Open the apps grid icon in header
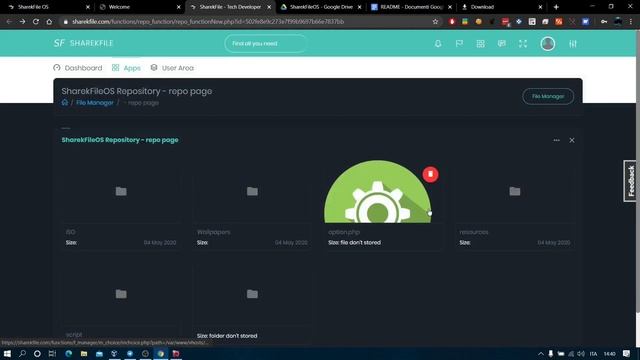Screen dimensions: 640x360 (x=480, y=44)
